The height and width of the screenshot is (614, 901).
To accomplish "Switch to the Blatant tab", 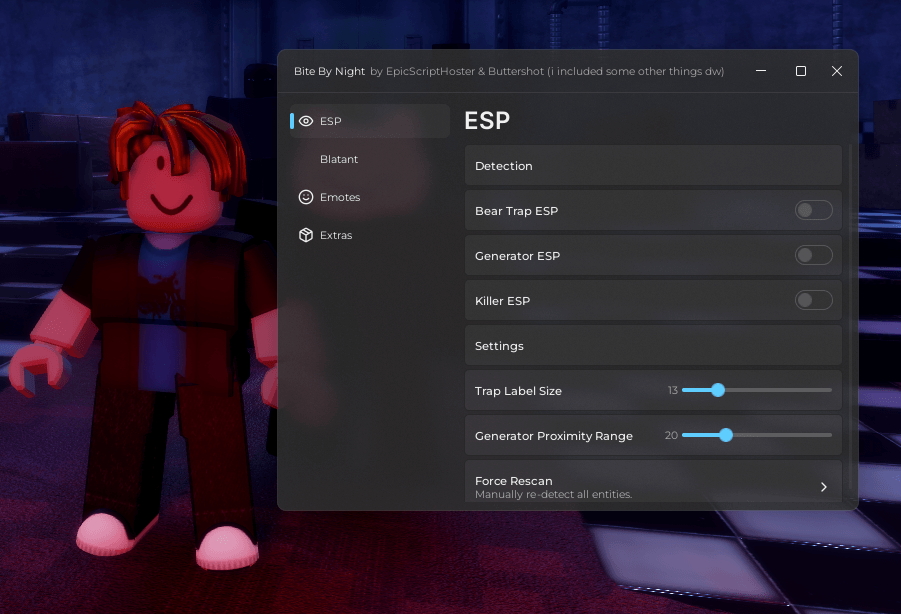I will click(x=369, y=159).
